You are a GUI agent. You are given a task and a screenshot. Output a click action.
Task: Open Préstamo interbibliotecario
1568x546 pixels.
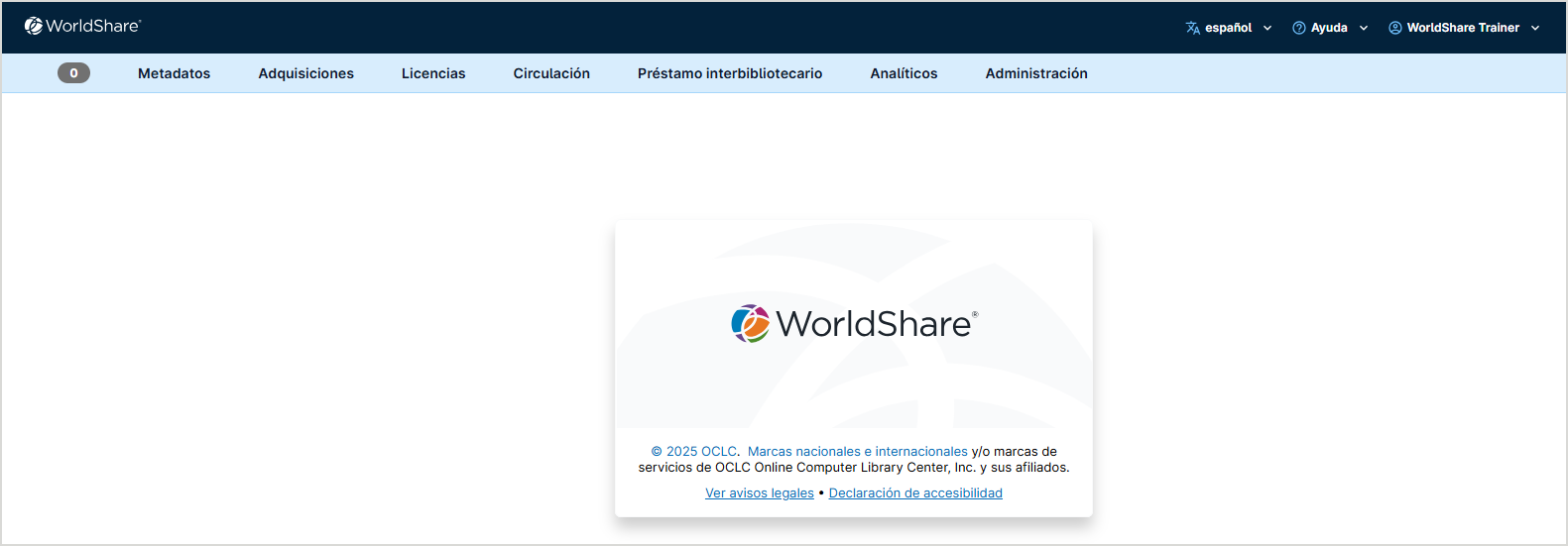tap(730, 73)
